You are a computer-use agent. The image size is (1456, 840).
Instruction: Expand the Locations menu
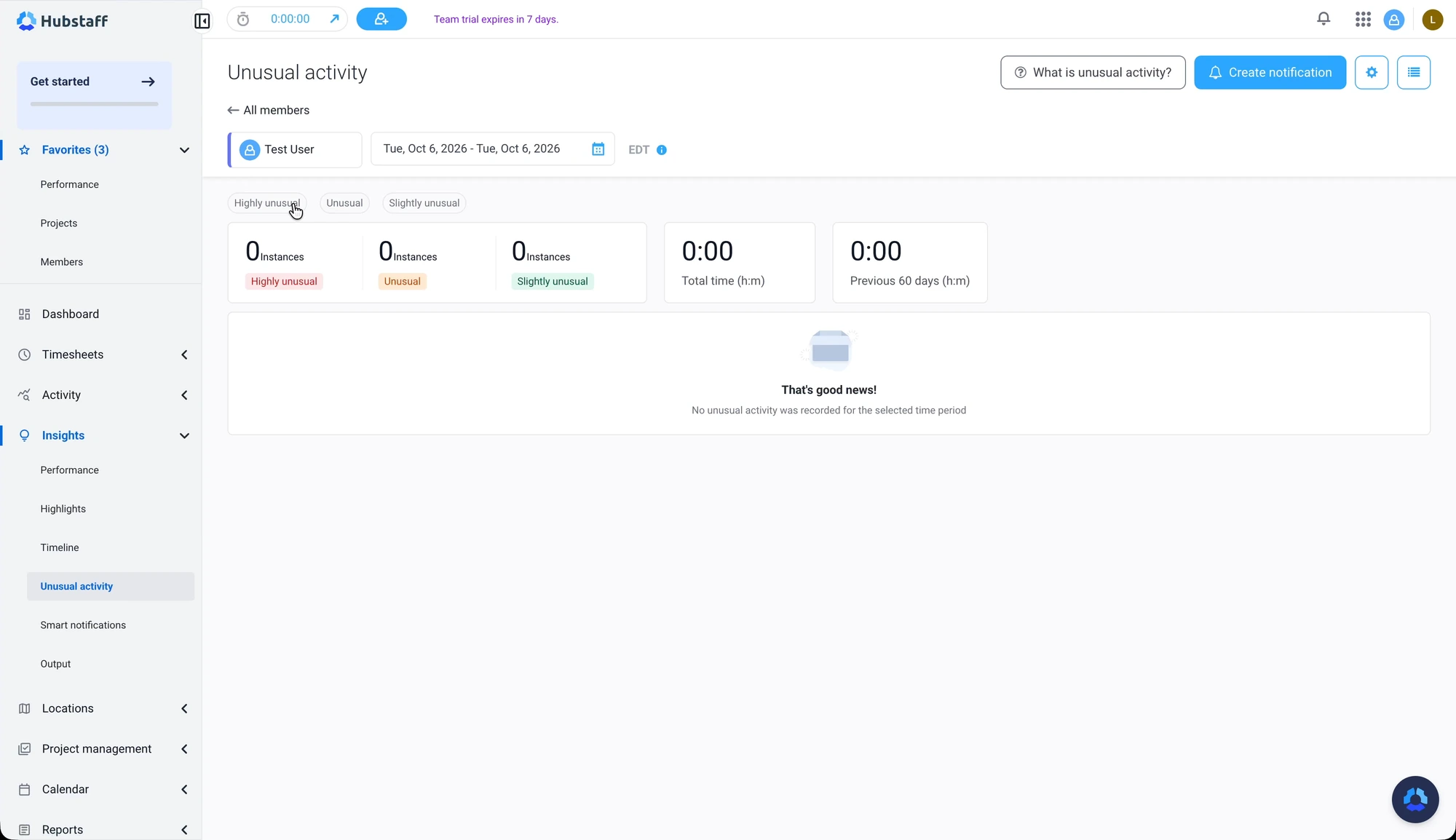point(184,708)
